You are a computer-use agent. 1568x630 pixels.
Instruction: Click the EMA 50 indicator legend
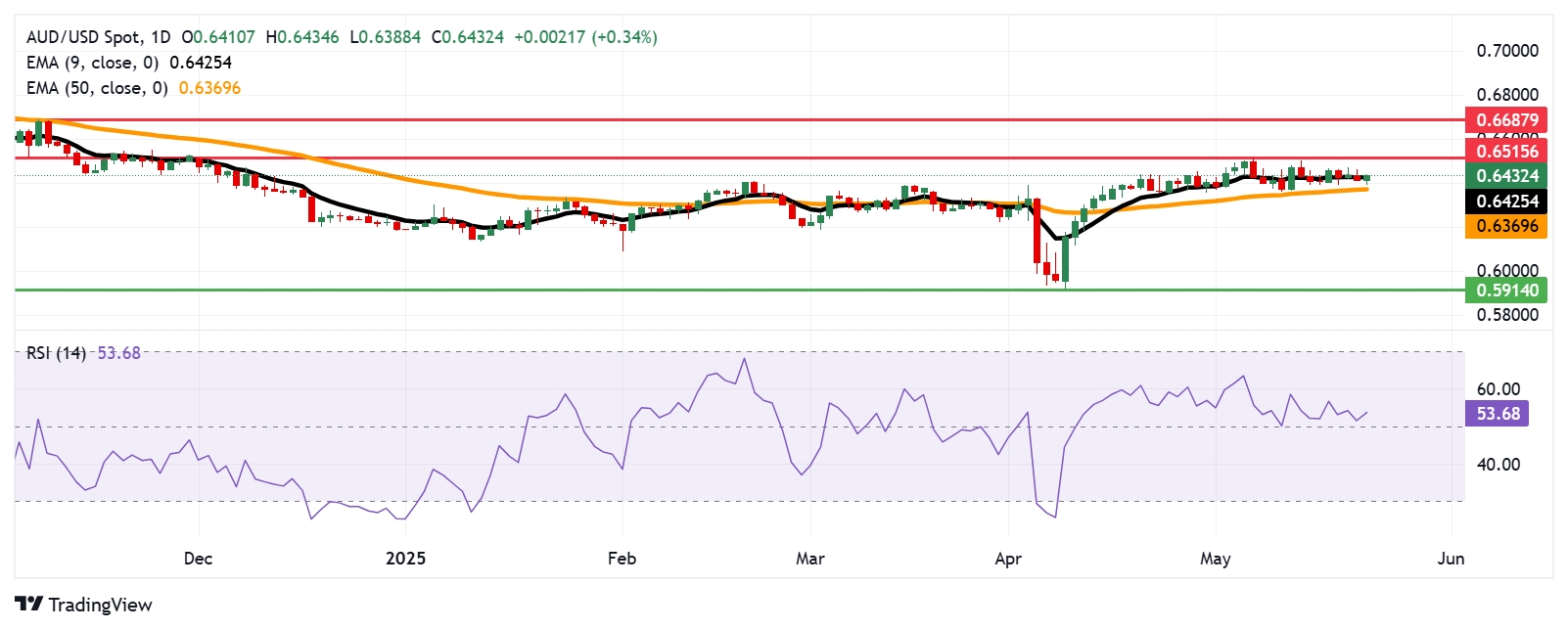pos(98,88)
